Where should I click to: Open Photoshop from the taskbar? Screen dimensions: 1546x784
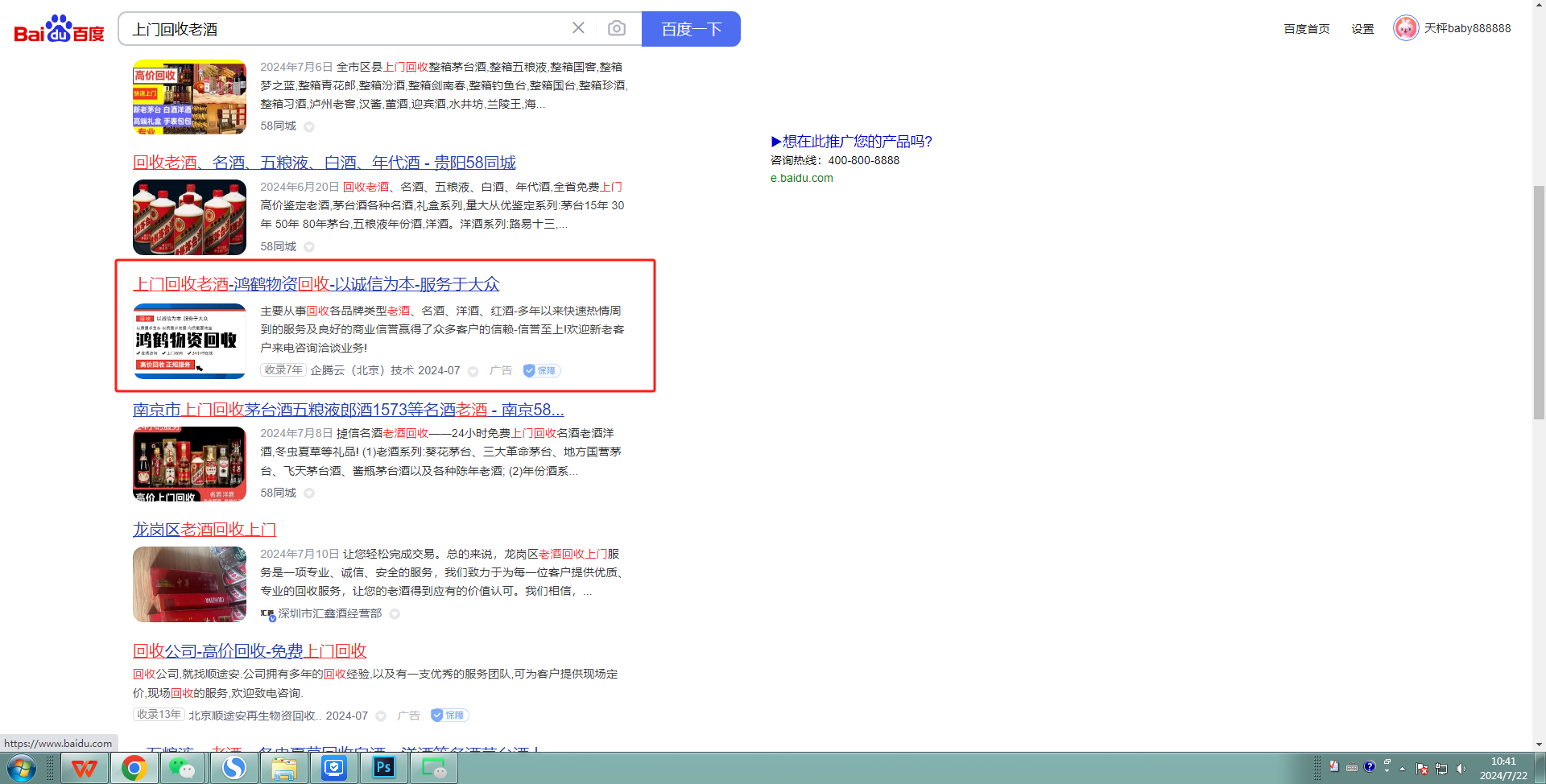[x=383, y=769]
